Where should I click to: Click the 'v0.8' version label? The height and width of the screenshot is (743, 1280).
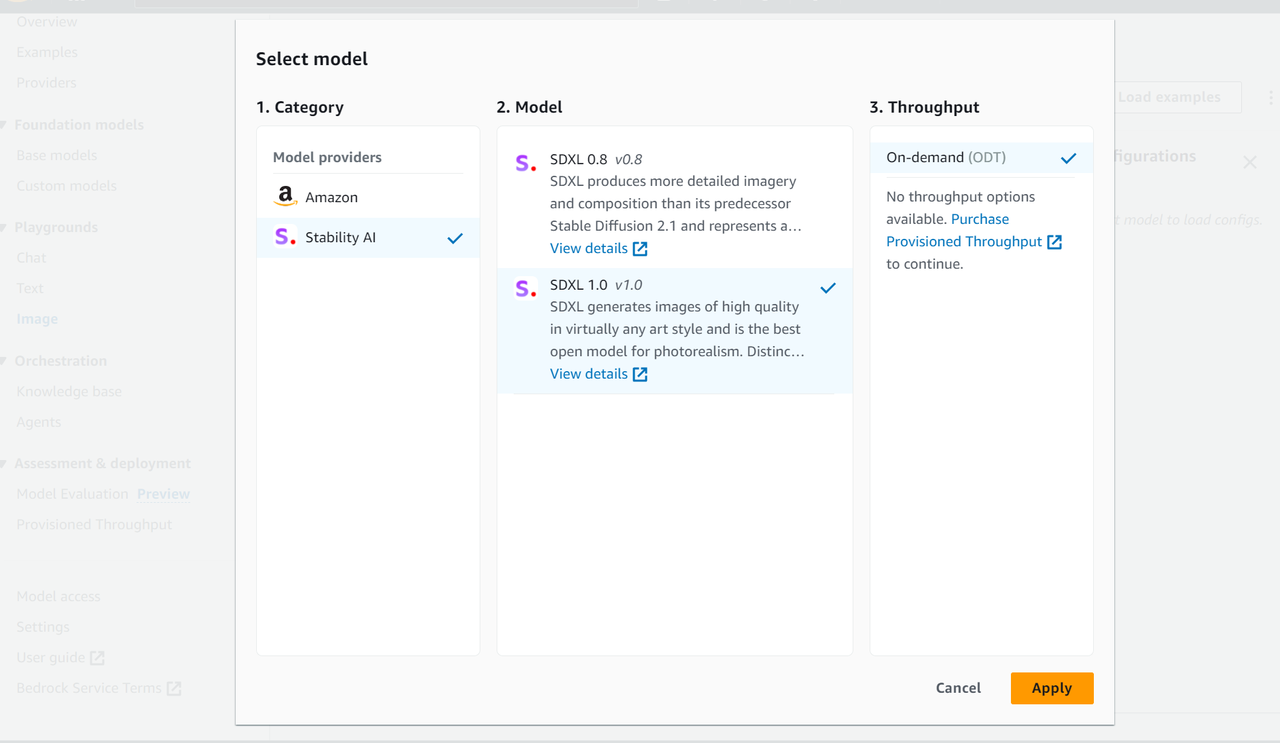pos(628,159)
